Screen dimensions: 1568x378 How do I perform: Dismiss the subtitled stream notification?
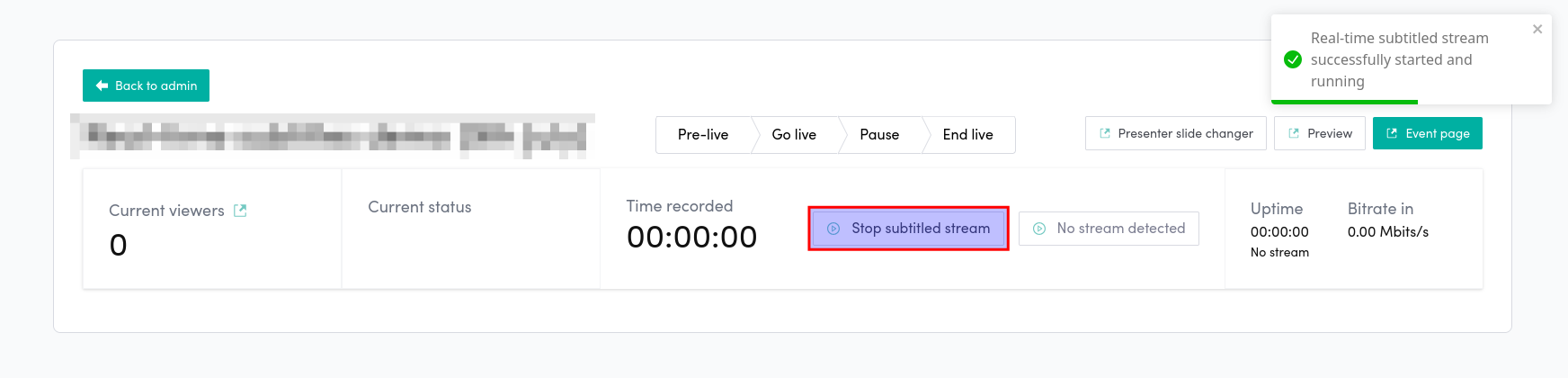pos(1537,29)
